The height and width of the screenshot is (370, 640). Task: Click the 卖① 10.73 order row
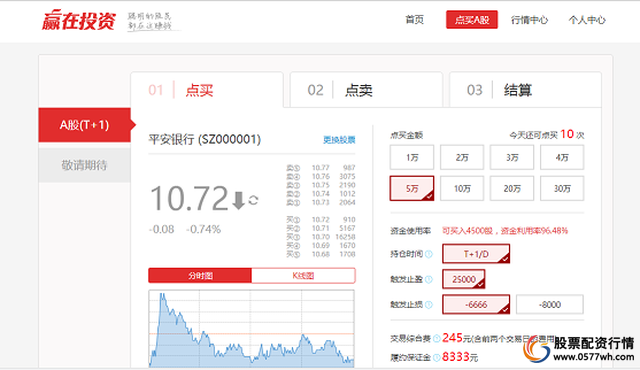click(320, 202)
